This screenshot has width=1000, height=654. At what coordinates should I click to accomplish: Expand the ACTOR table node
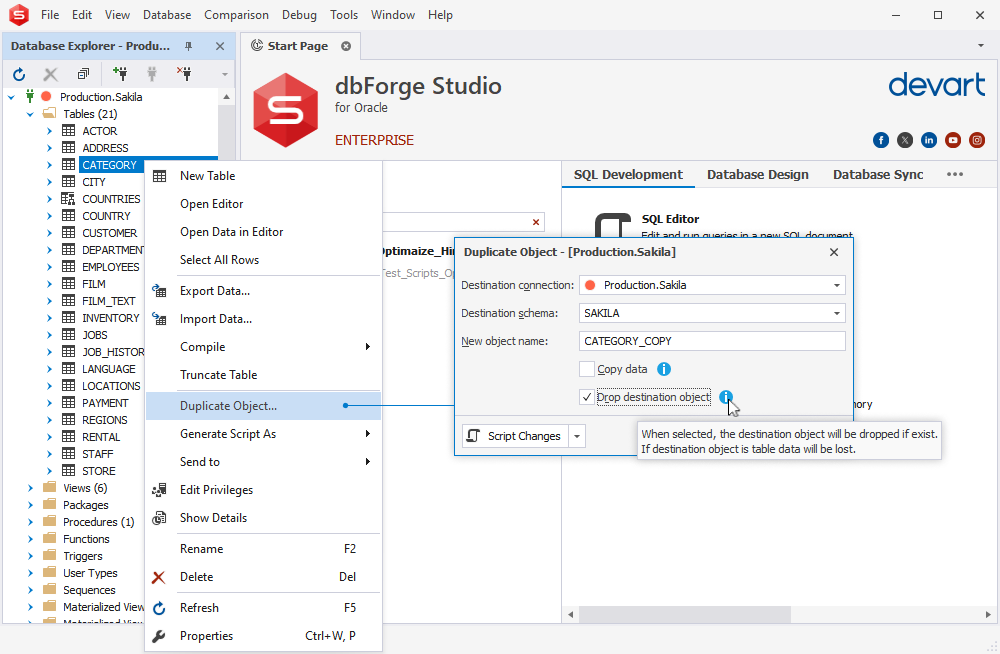(49, 131)
